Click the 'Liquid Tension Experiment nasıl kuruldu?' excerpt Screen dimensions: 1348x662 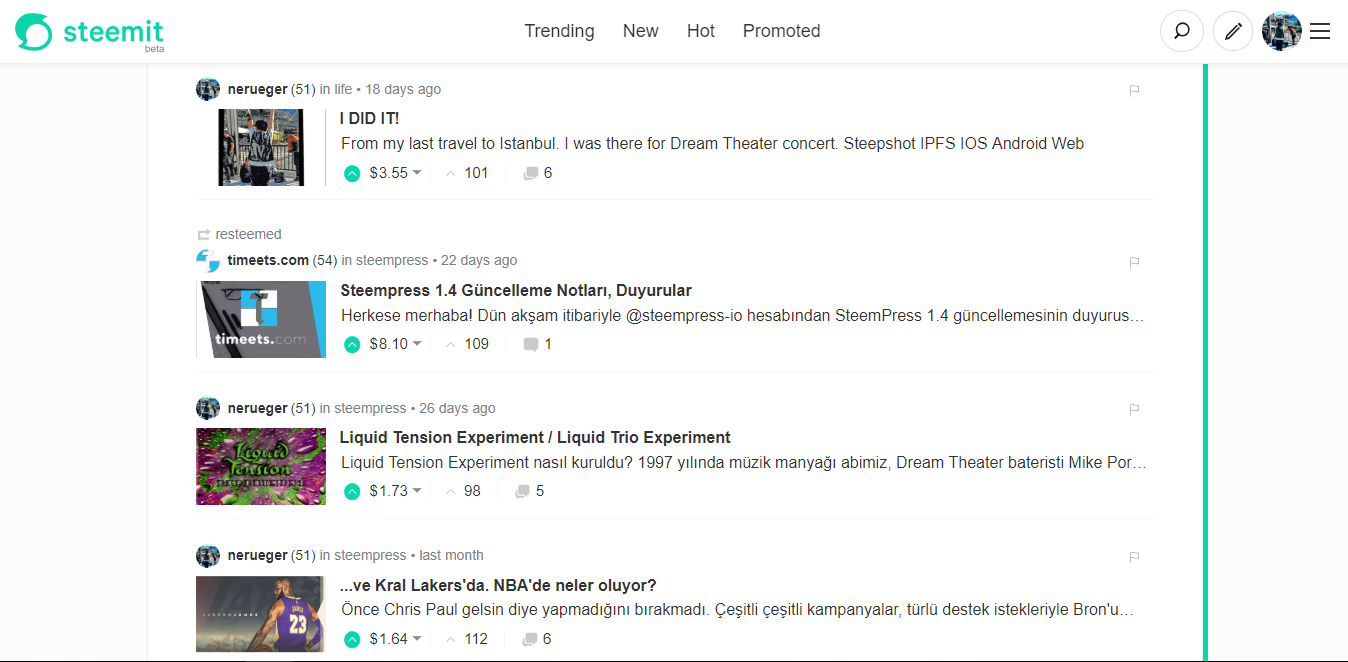tap(744, 463)
